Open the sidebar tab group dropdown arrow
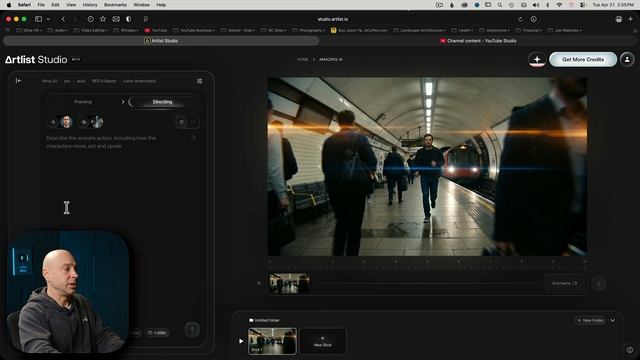This screenshot has width=640, height=360. (48, 19)
